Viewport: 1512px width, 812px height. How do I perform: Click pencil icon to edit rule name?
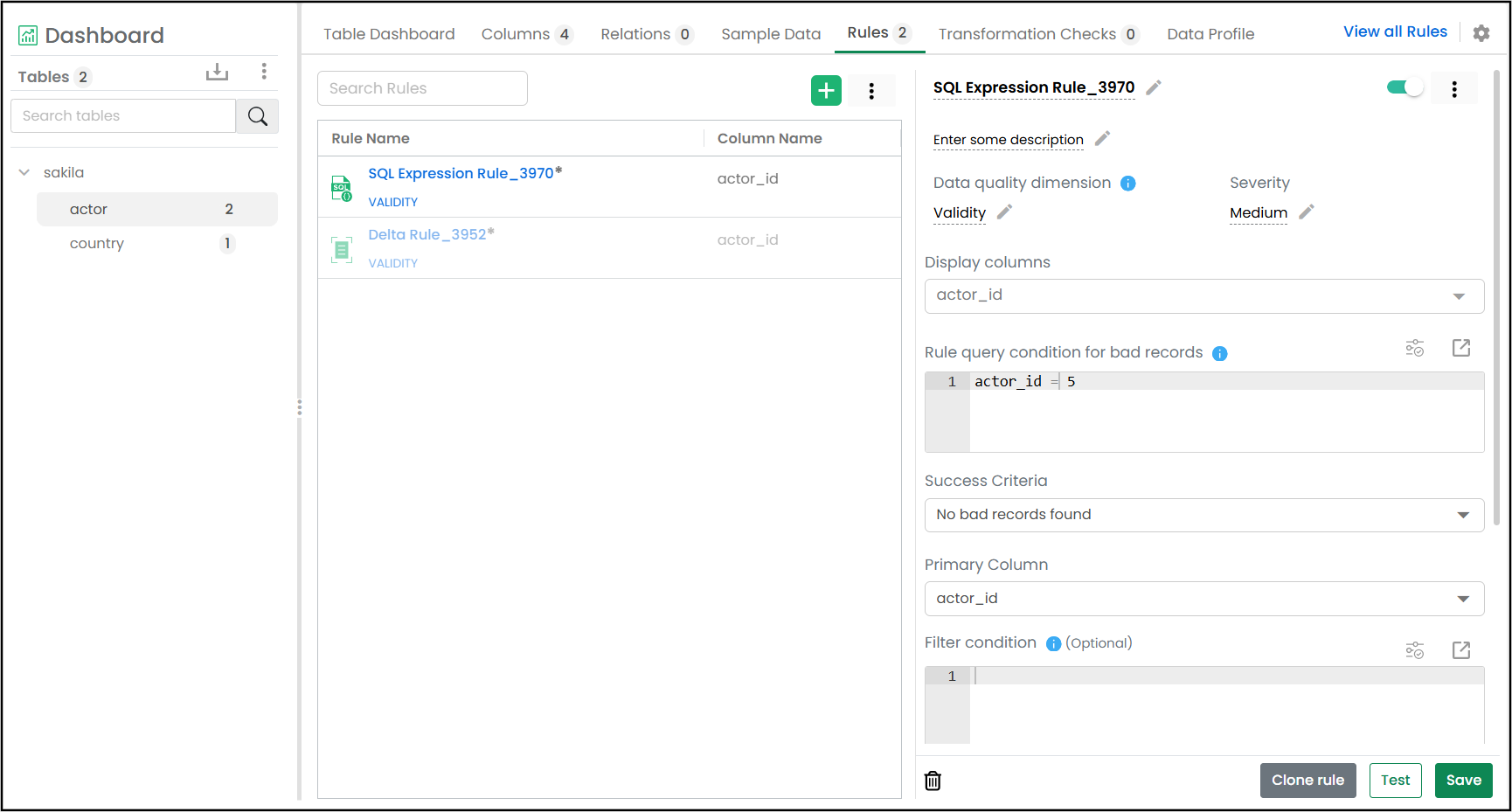1154,87
